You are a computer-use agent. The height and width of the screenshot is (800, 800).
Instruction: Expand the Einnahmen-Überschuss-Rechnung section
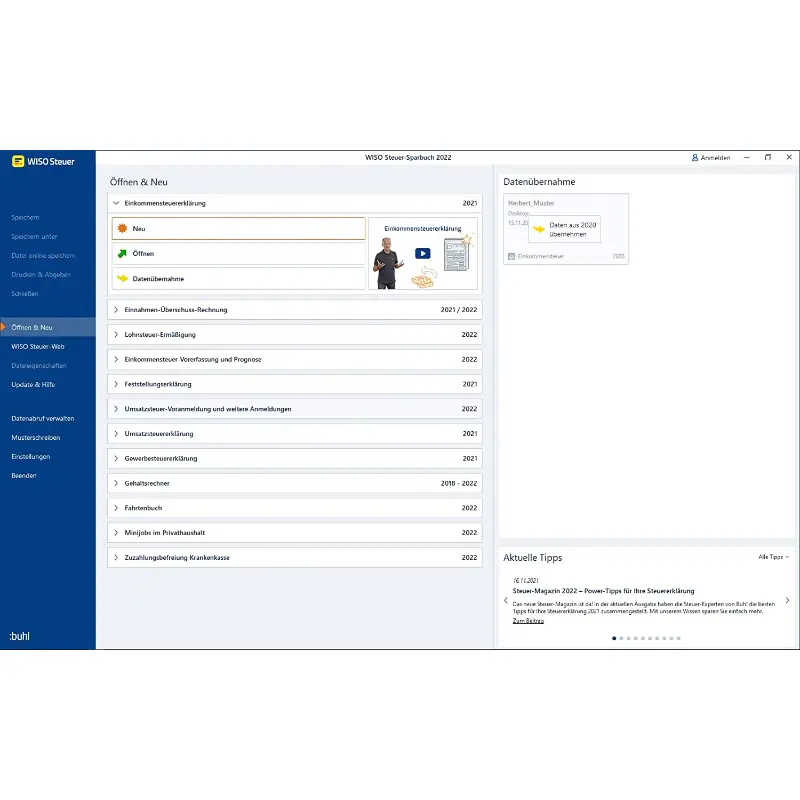coord(295,310)
